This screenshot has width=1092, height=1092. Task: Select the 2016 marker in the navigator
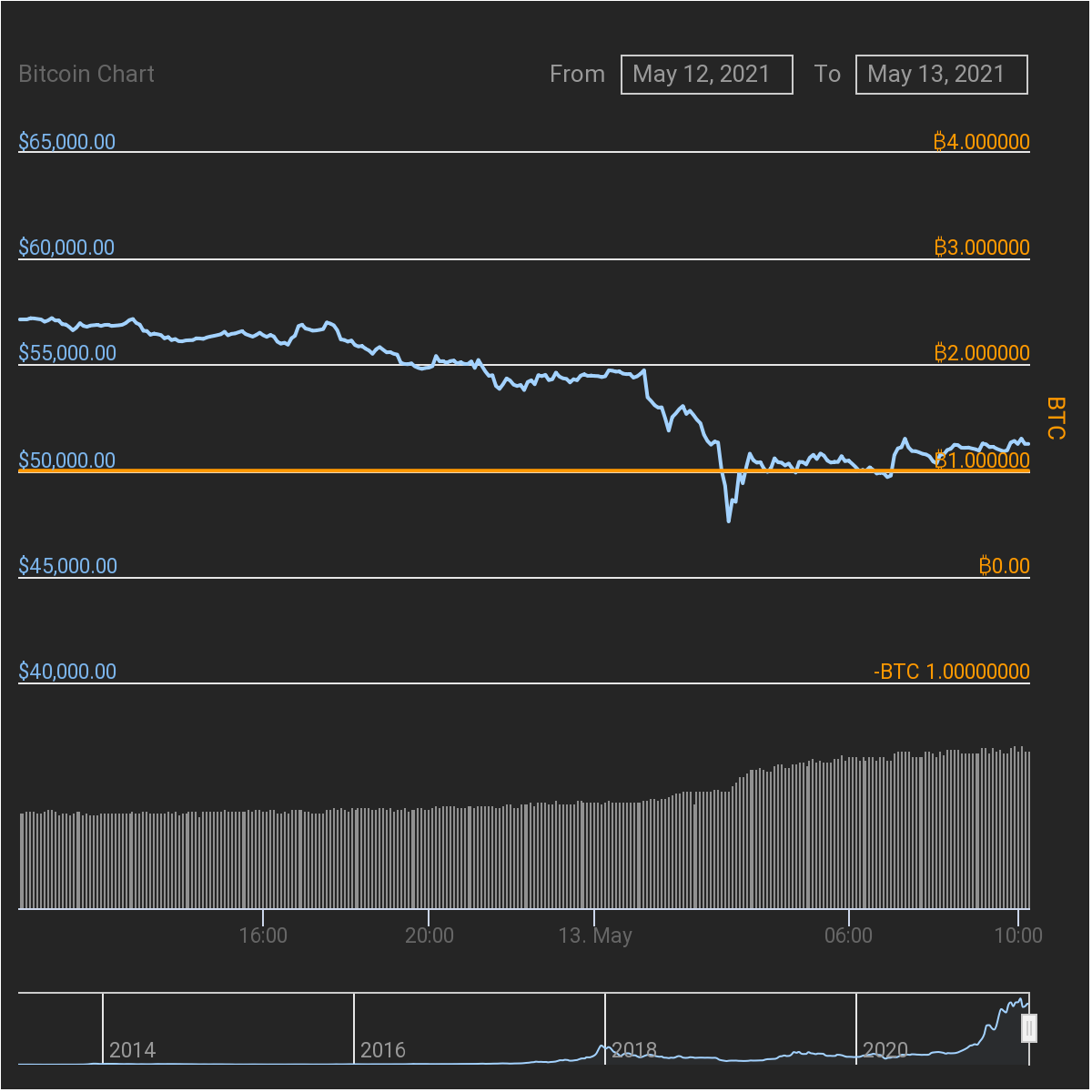pos(383,1050)
